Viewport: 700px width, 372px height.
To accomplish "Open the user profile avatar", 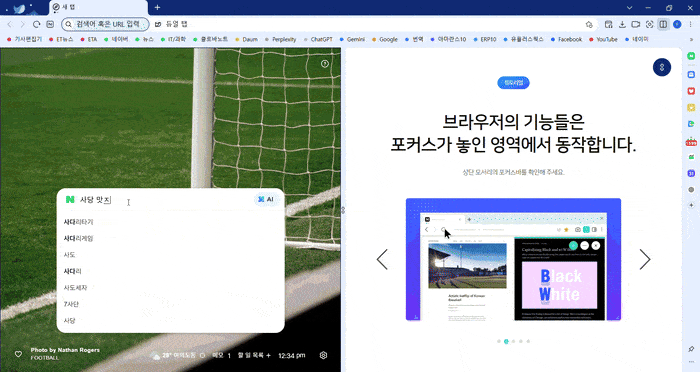I will click(x=677, y=24).
